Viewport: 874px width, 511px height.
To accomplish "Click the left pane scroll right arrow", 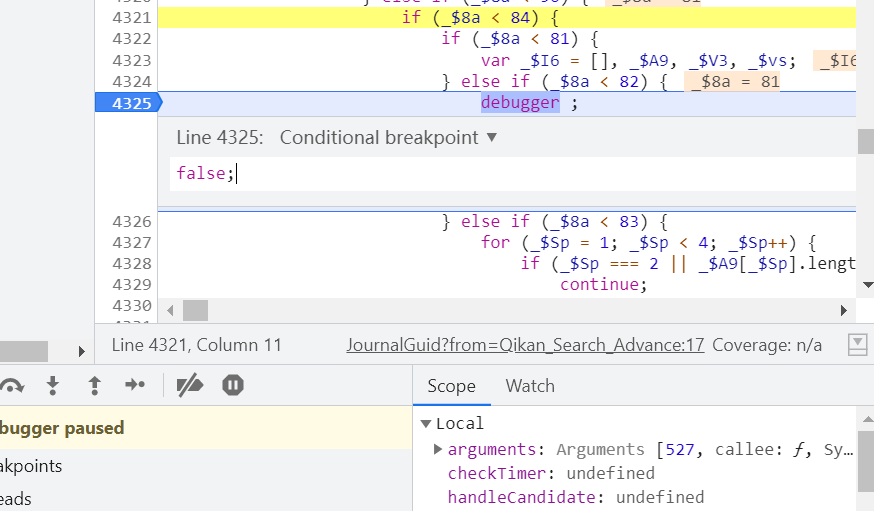I will 82,352.
